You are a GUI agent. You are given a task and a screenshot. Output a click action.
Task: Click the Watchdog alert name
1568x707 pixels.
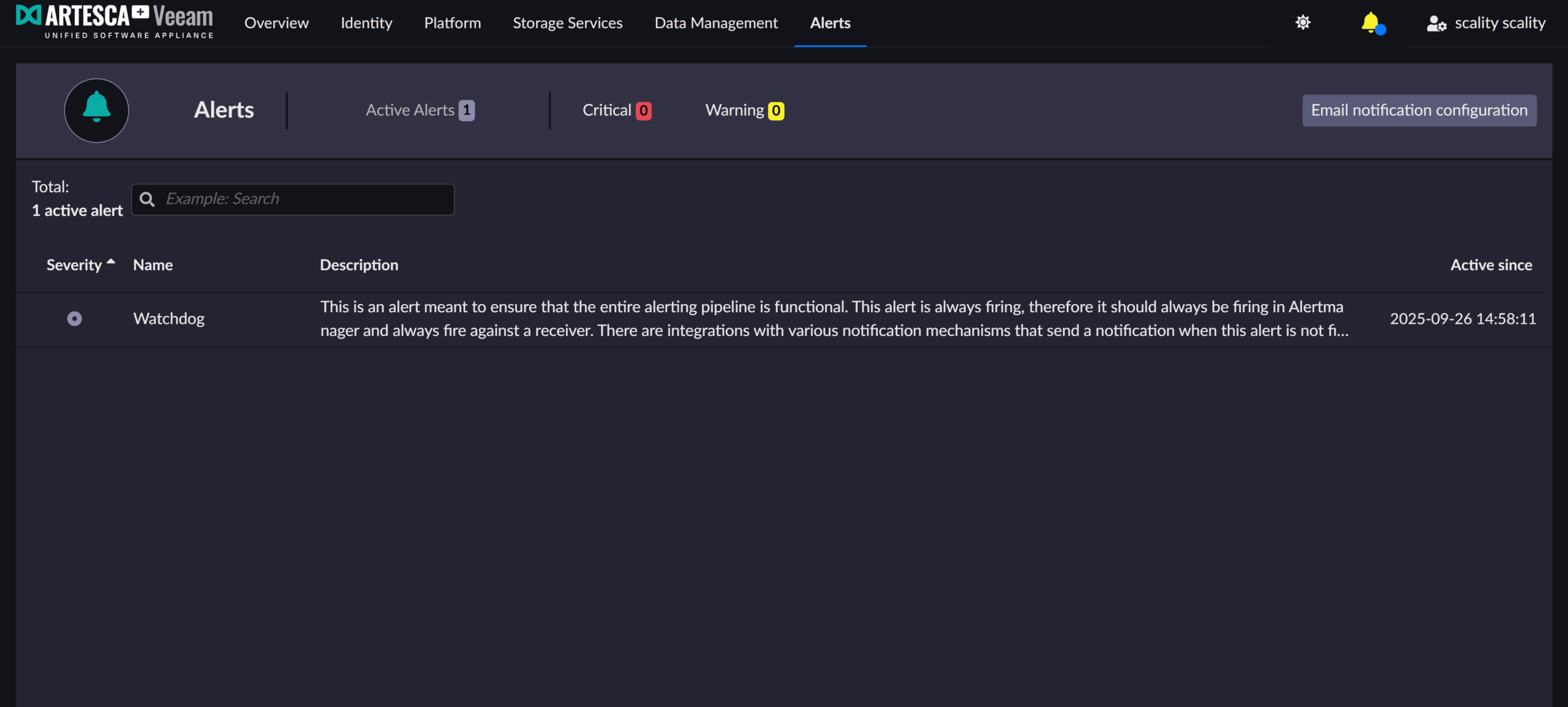pos(169,319)
